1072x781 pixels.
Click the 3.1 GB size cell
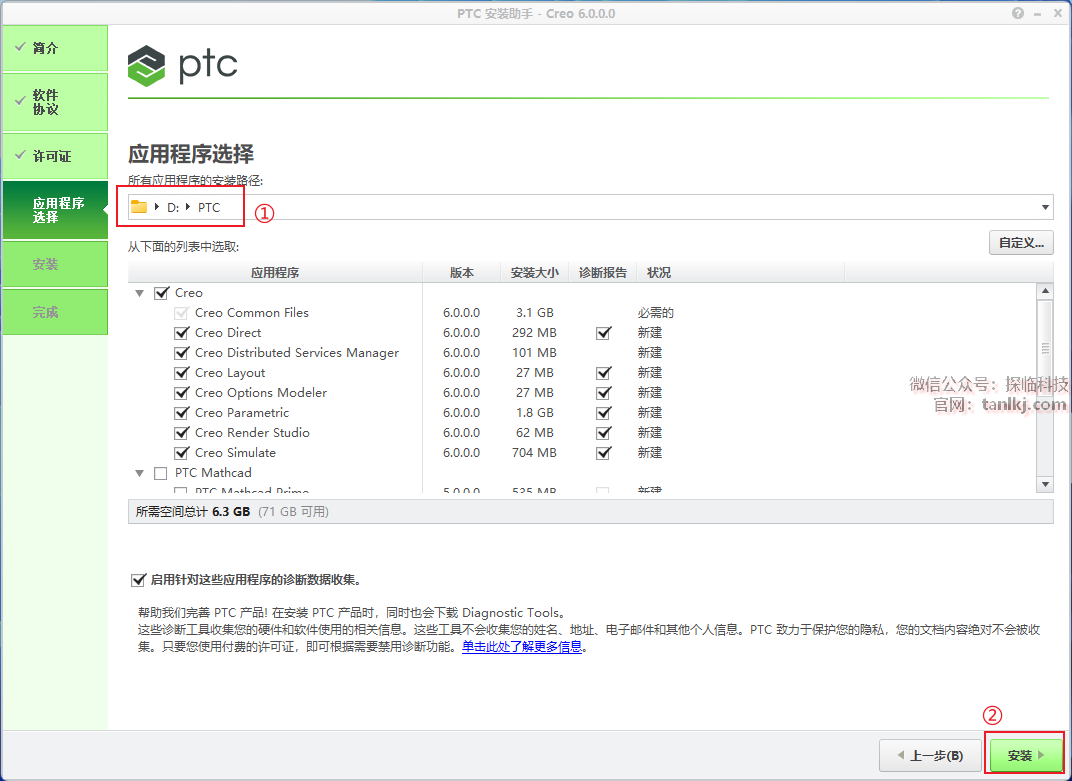click(535, 313)
